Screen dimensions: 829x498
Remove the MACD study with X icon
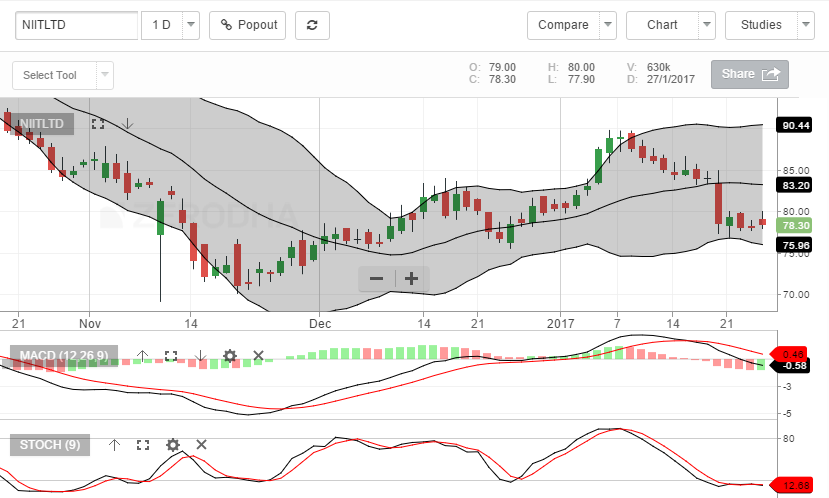tap(258, 355)
